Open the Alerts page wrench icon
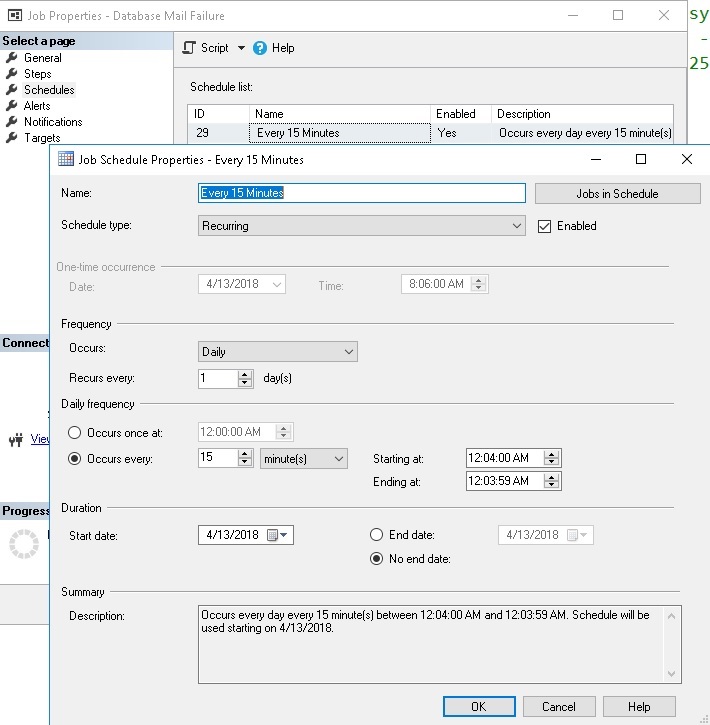The image size is (710, 725). pos(12,106)
